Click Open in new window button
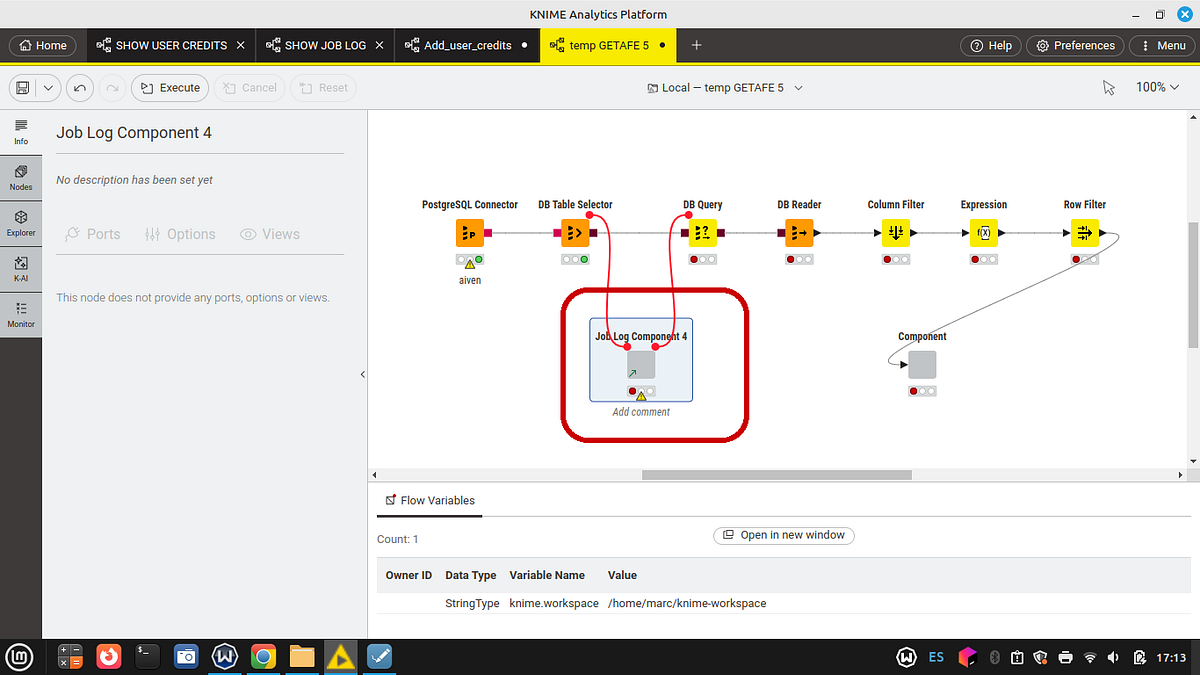This screenshot has height=675, width=1200. click(783, 535)
